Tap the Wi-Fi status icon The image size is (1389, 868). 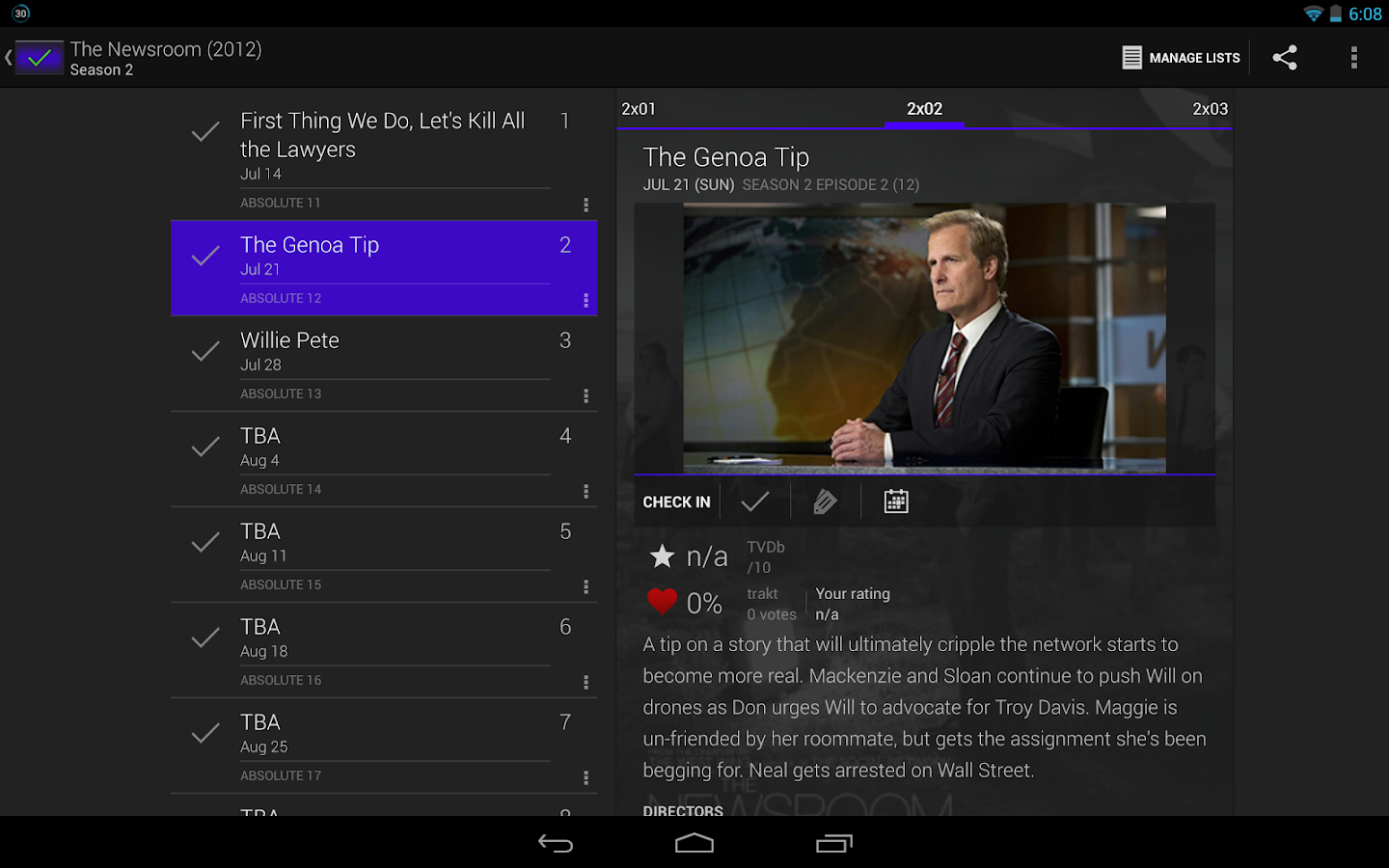tap(1313, 14)
